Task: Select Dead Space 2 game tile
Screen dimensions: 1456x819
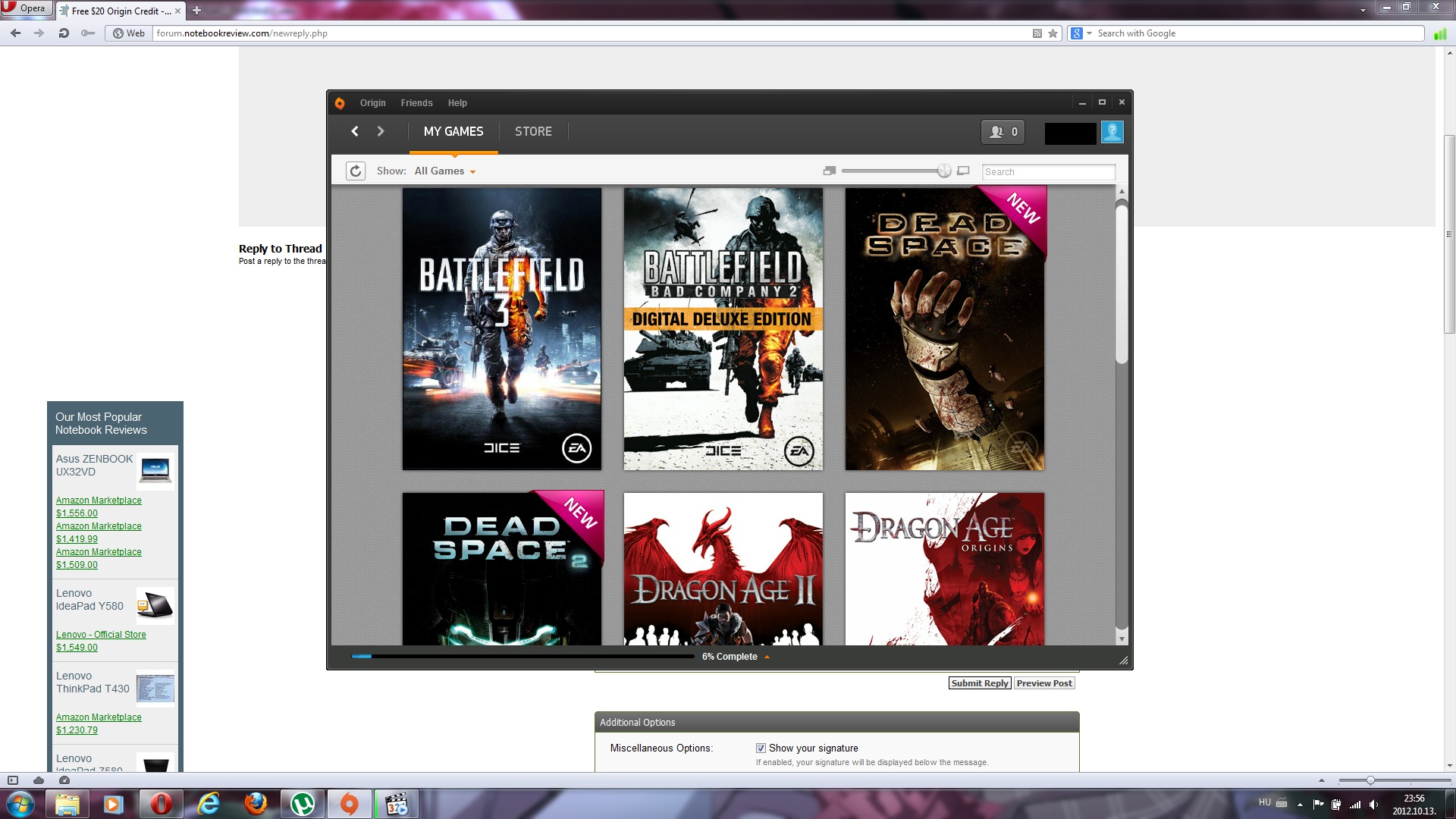Action: (502, 569)
